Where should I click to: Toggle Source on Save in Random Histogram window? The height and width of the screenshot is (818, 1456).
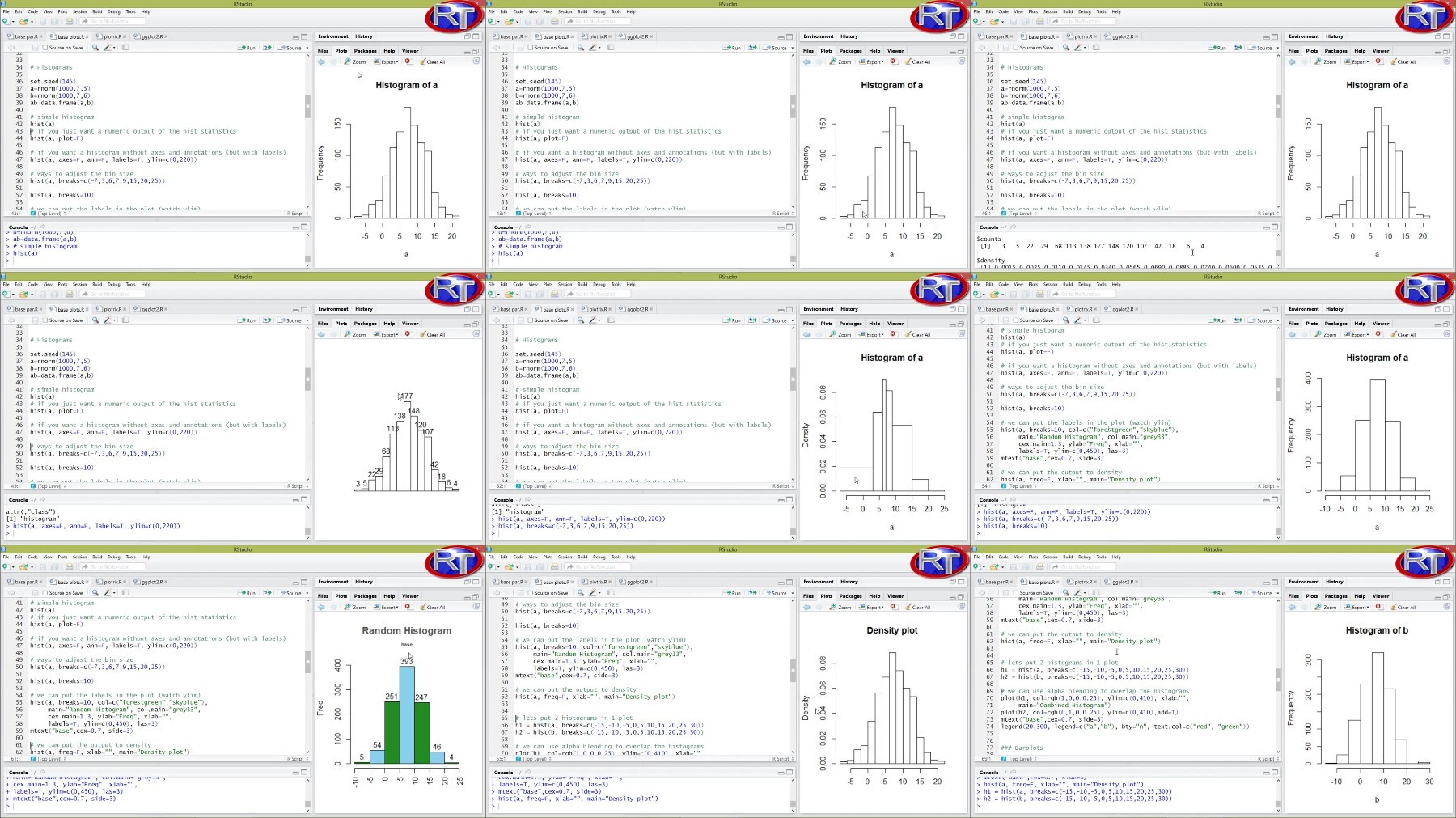click(x=45, y=593)
